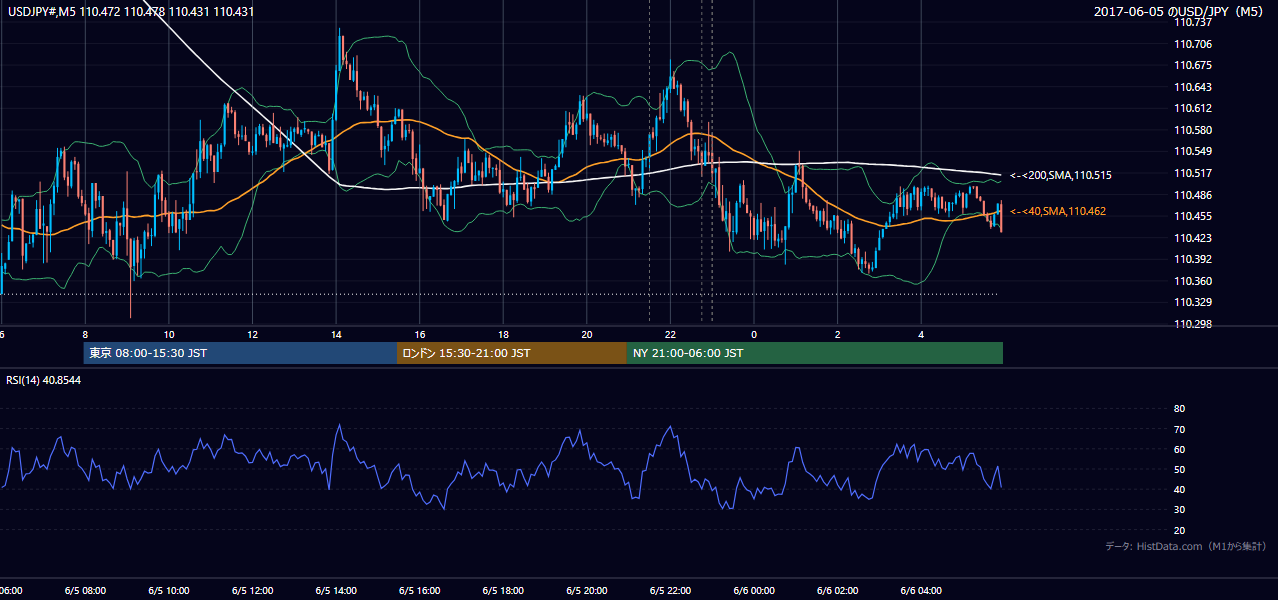Click price axis label 110.706
Image resolution: width=1278 pixels, height=600 pixels.
[1195, 44]
